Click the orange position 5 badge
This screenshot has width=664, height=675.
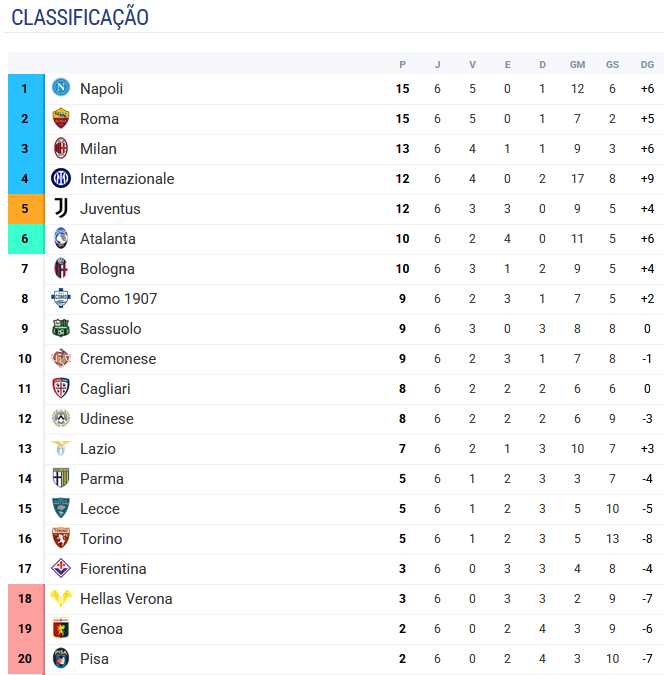pos(25,209)
